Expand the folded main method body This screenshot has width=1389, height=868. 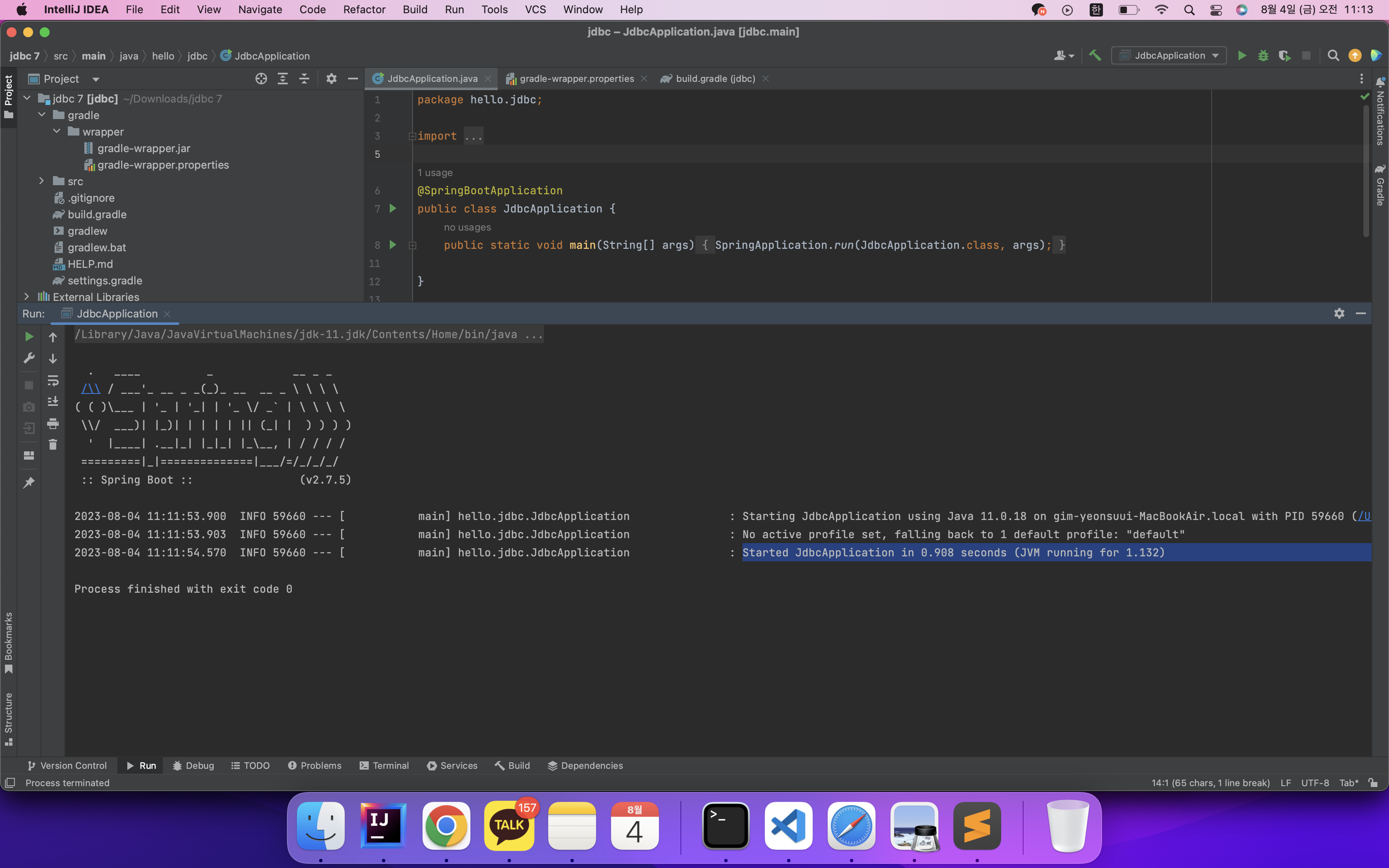coord(412,245)
